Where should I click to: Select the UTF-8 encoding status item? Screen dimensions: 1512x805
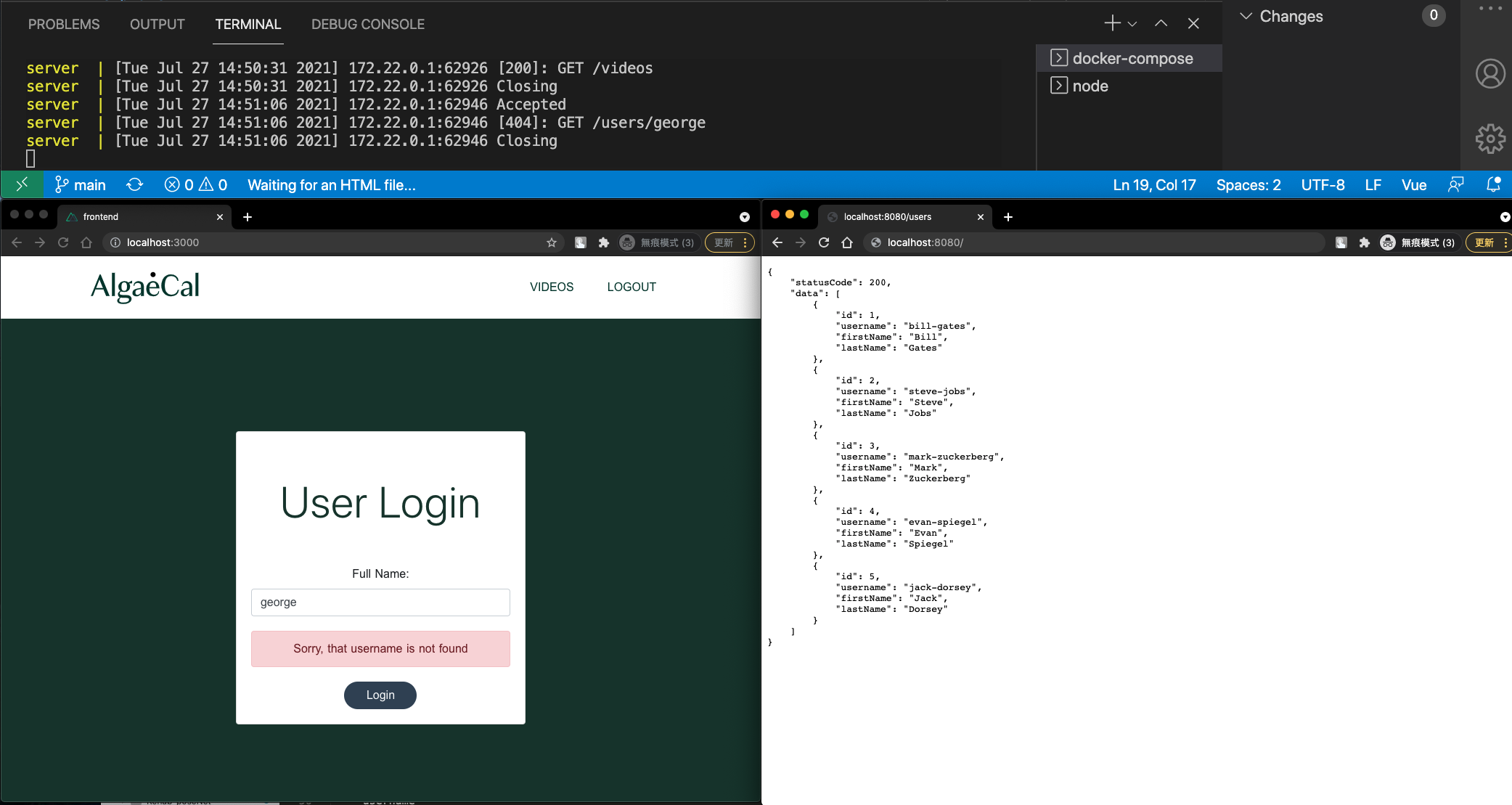click(1323, 184)
